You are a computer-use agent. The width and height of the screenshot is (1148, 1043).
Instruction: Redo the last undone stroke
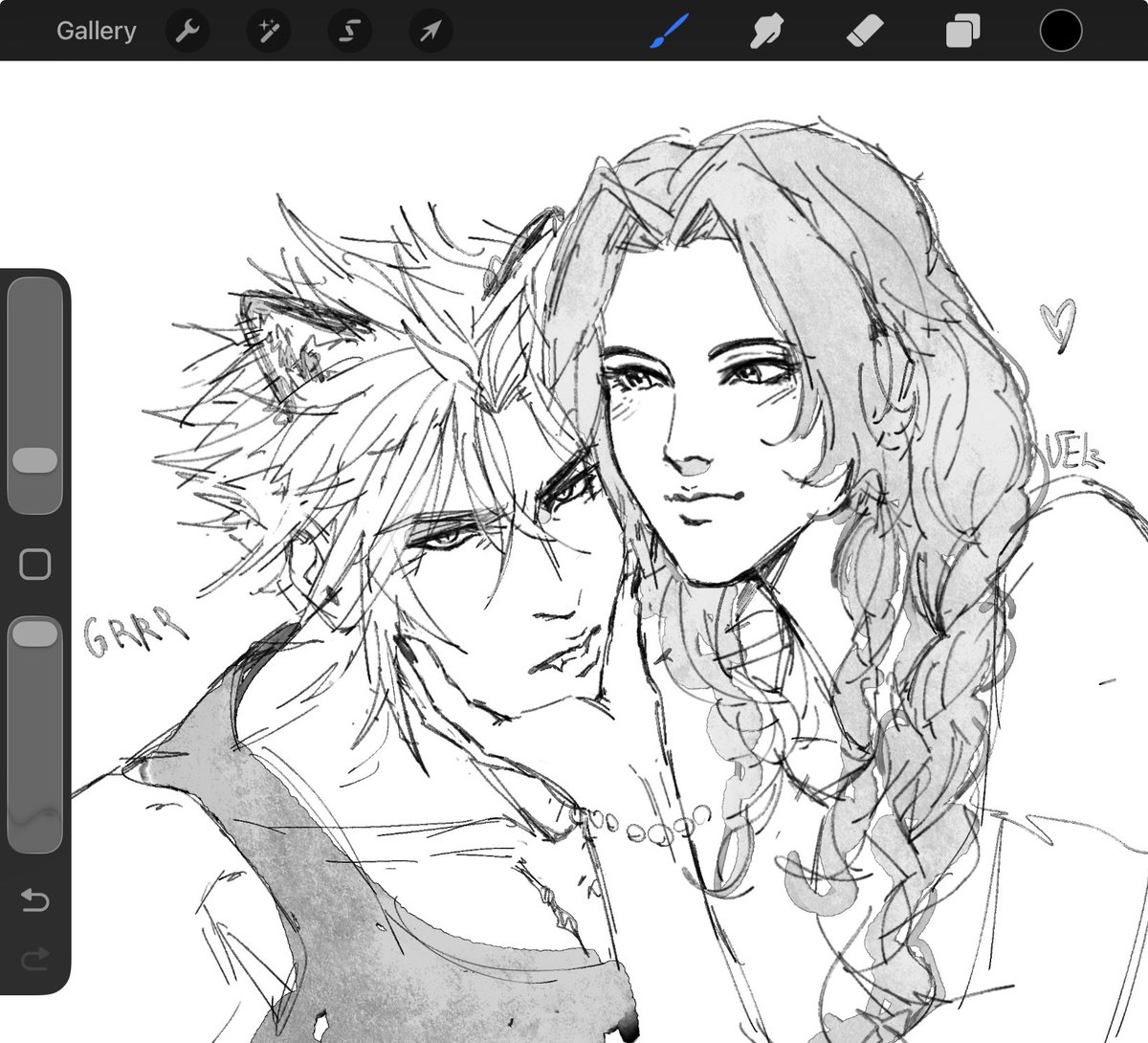coord(35,958)
